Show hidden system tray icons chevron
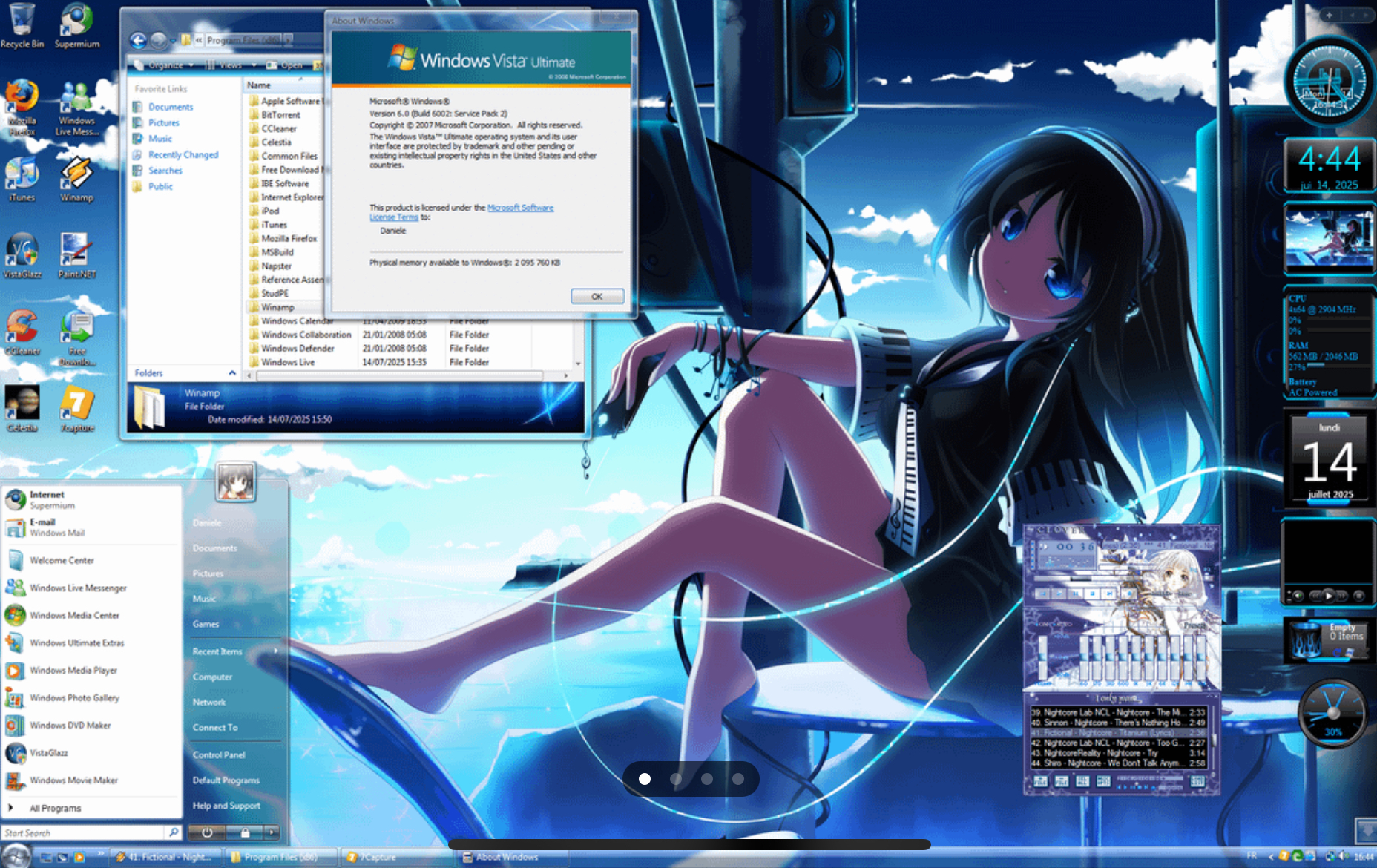 pyautogui.click(x=1269, y=857)
